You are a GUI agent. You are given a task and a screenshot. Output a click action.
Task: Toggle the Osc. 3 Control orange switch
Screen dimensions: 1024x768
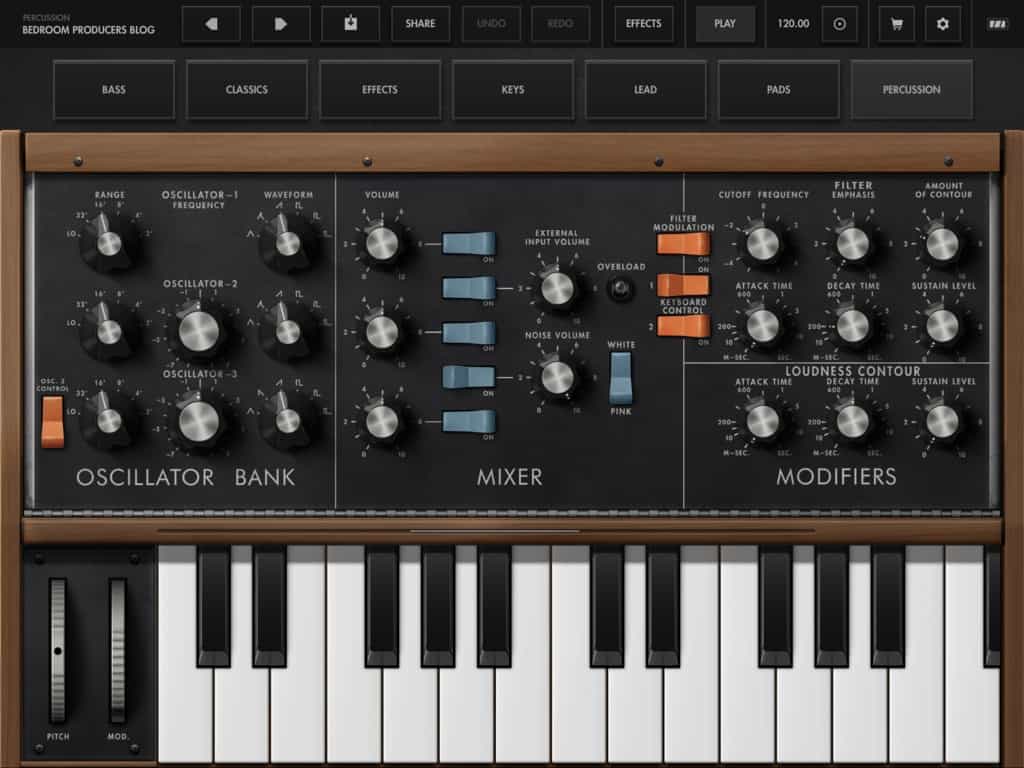52,422
